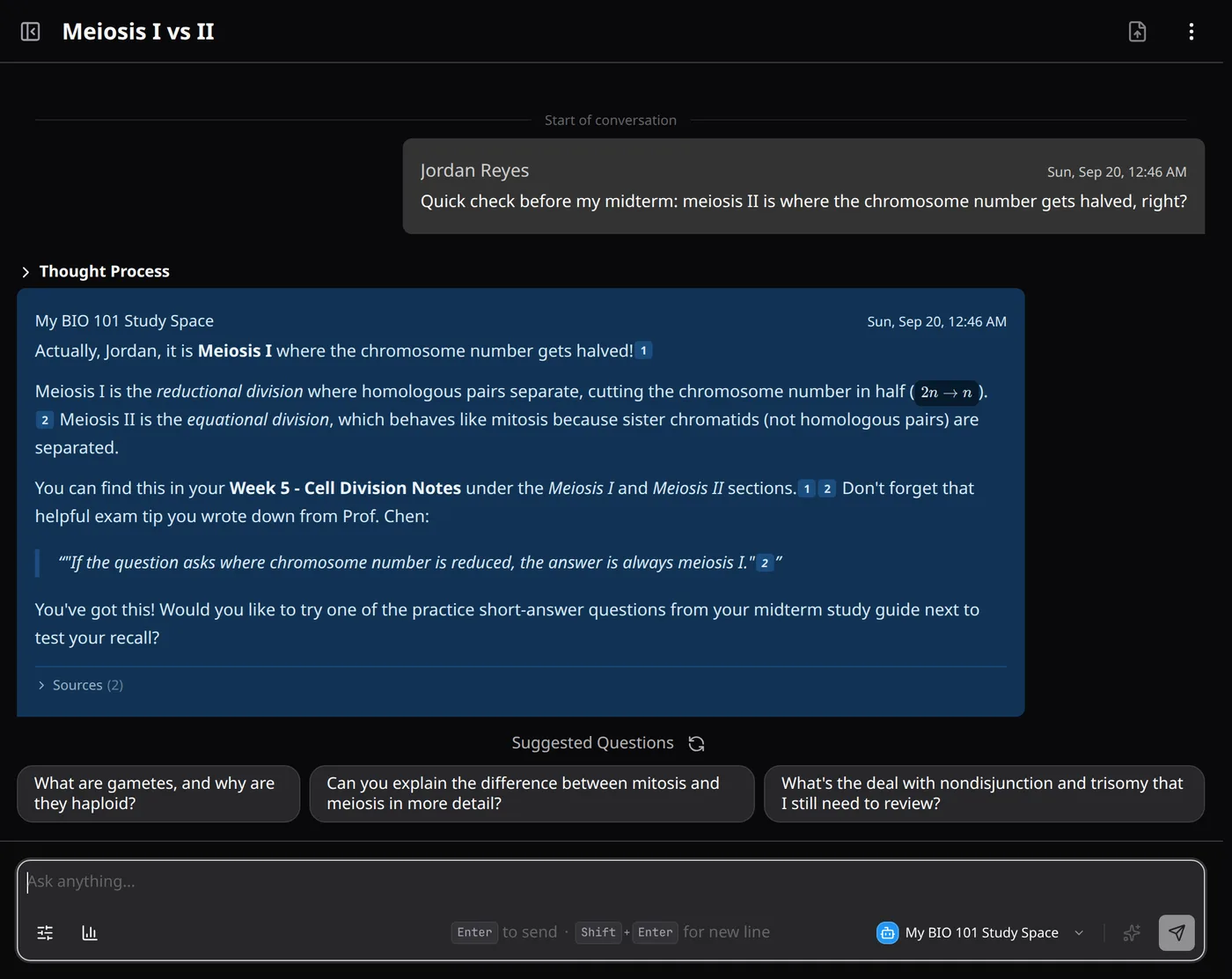
Task: Click citation 1 after 'gets halved!'
Action: 643,350
